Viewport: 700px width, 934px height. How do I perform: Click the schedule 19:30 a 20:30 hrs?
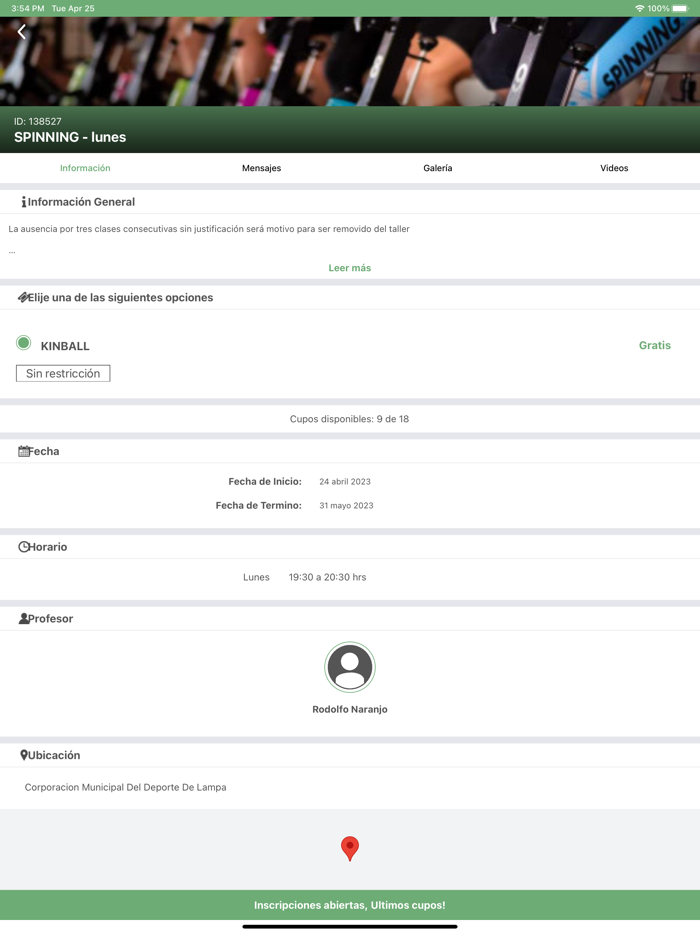click(328, 577)
